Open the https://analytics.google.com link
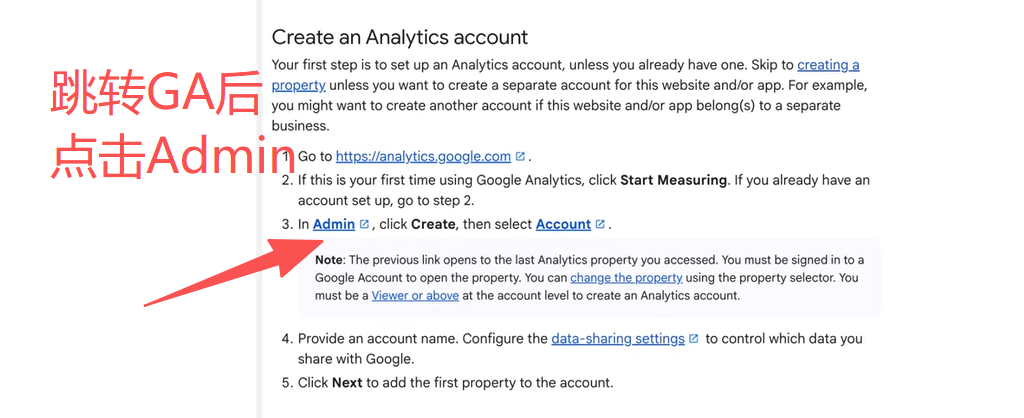The height and width of the screenshot is (418, 1024). 423,157
